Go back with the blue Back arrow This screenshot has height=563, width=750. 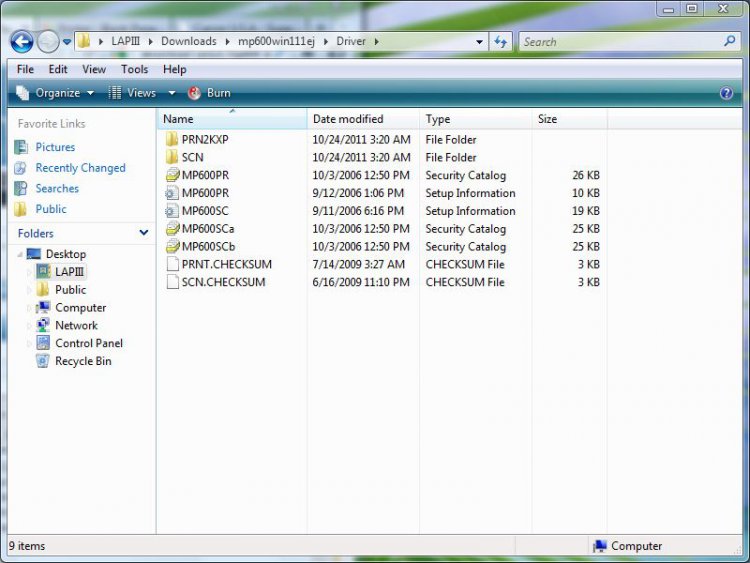(x=22, y=42)
